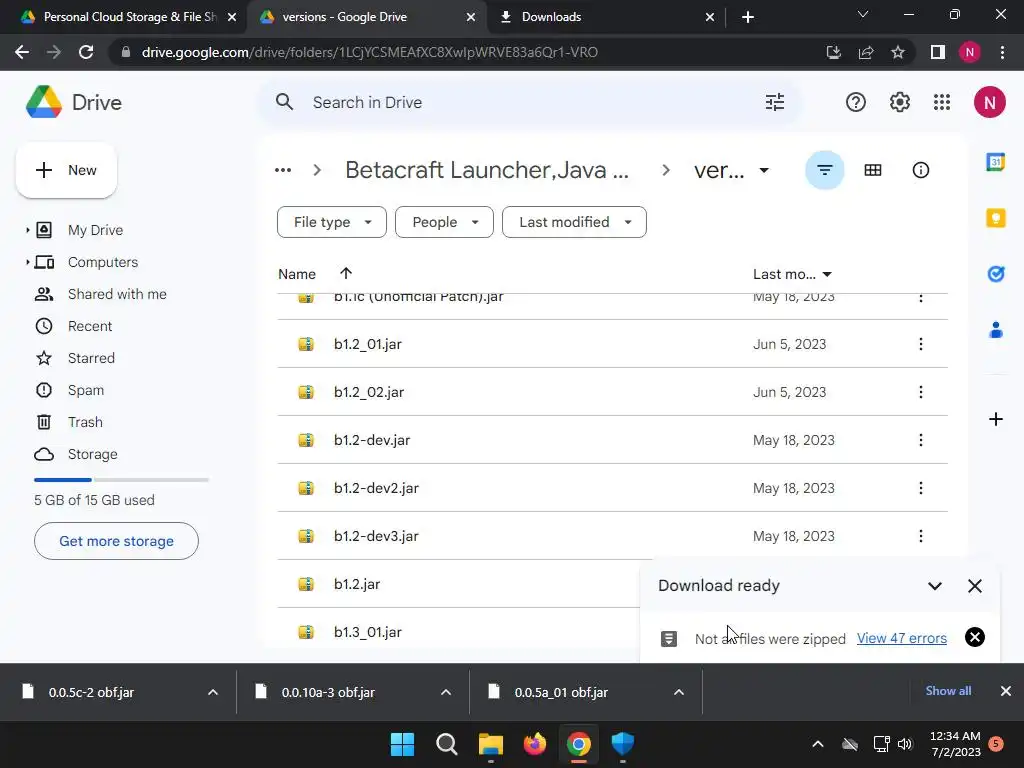Screen dimensions: 1024x768
Task: Sort by Name column header
Action: click(296, 274)
